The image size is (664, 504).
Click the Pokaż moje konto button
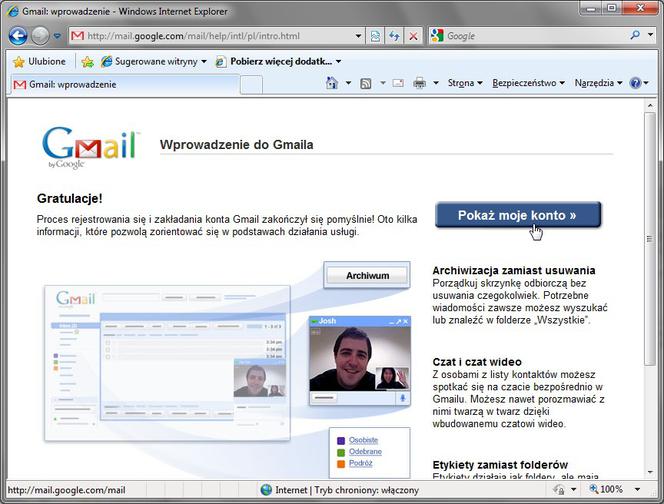tap(518, 215)
